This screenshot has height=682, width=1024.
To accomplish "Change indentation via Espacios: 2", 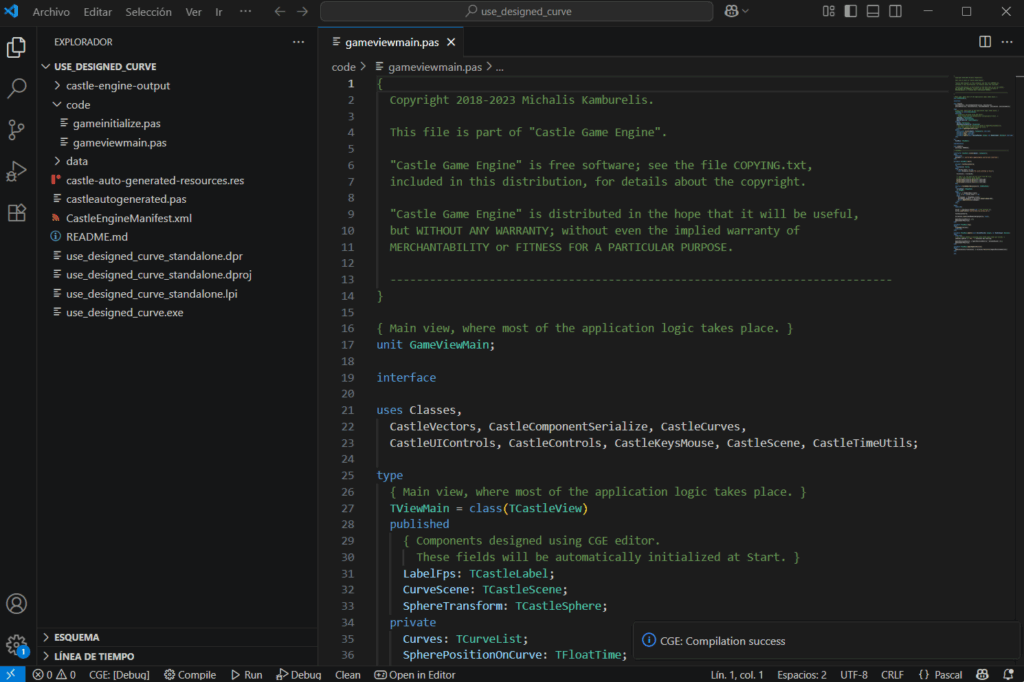I will point(801,675).
